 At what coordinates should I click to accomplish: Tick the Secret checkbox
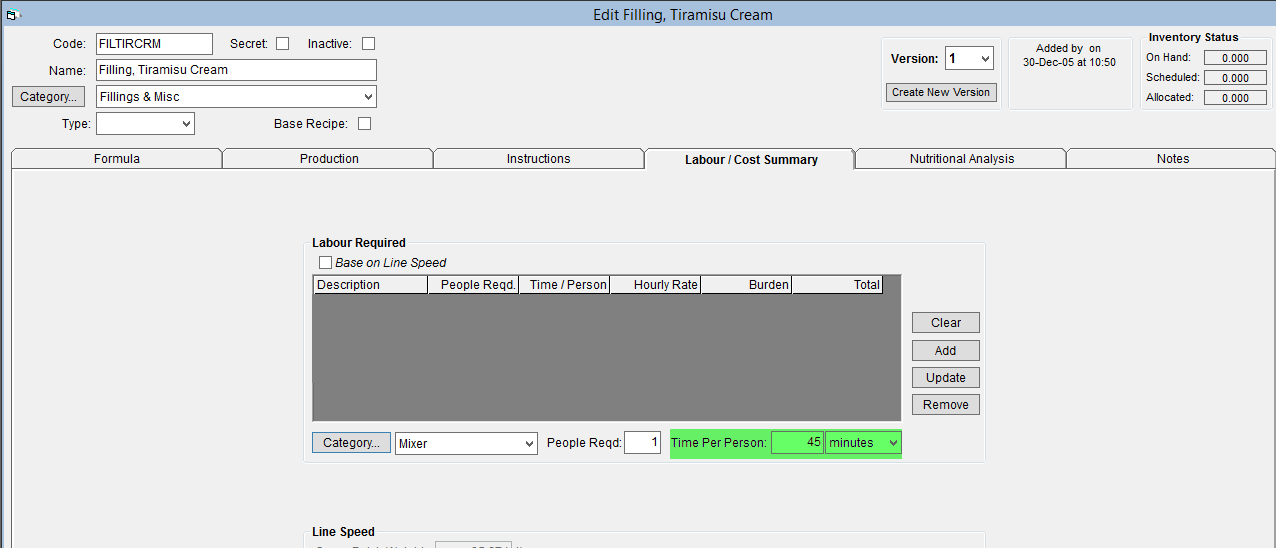tap(283, 44)
